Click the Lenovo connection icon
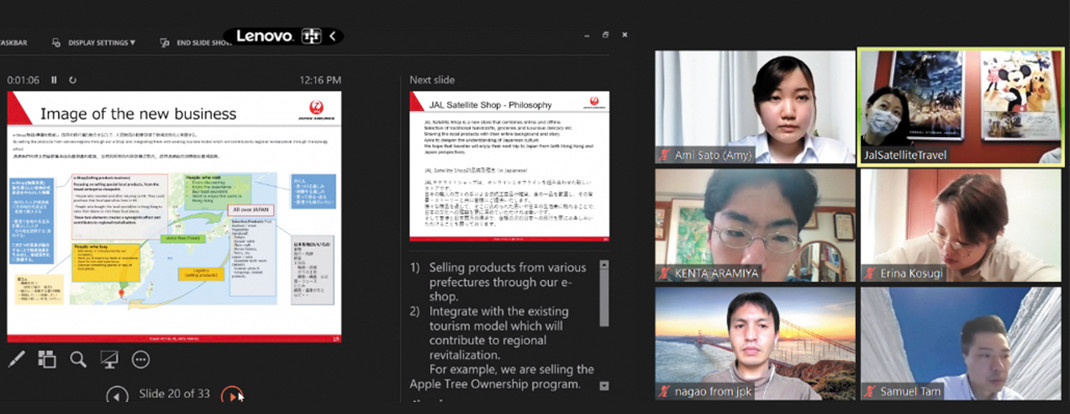This screenshot has height=414, width=1070. point(310,36)
